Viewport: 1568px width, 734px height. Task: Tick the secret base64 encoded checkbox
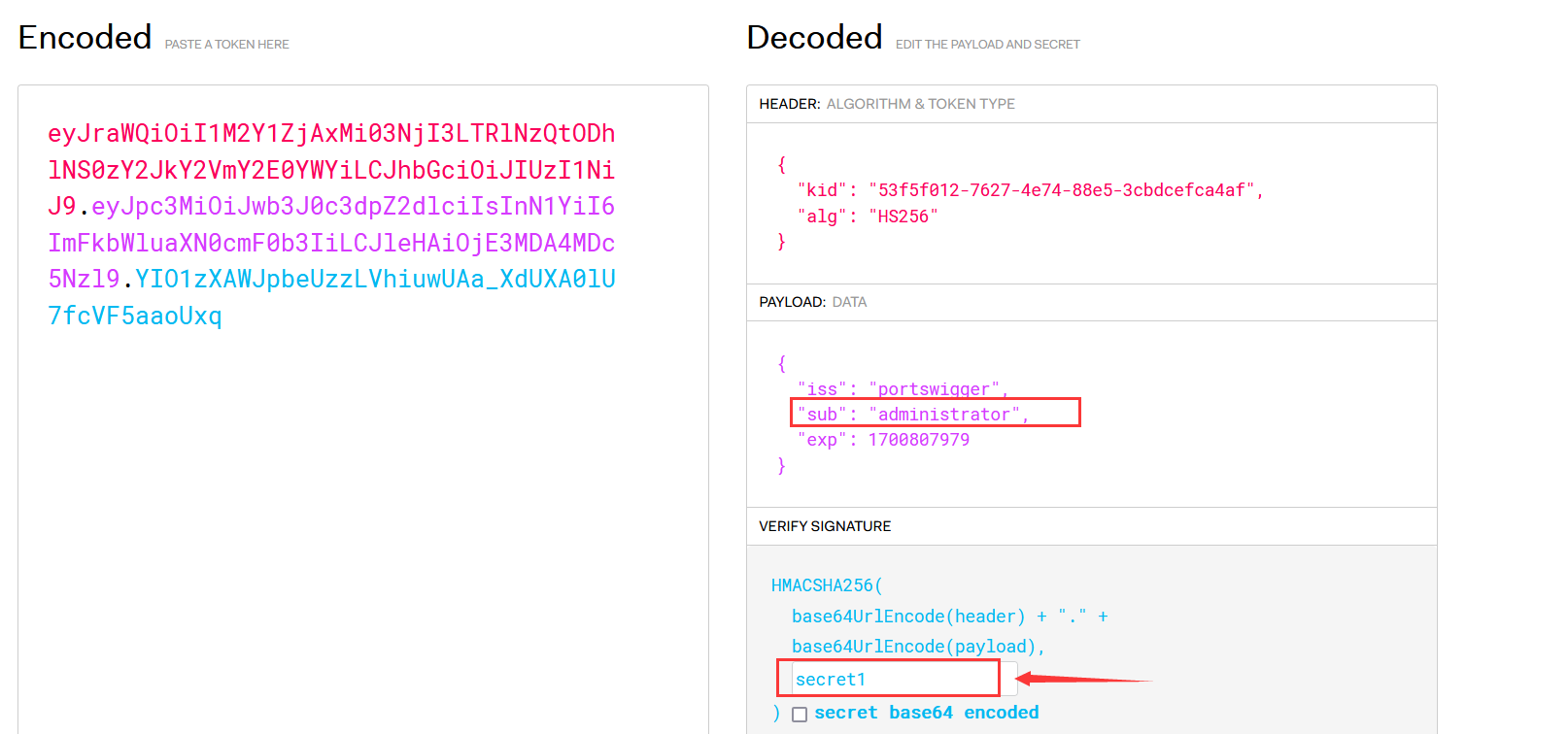pos(800,715)
